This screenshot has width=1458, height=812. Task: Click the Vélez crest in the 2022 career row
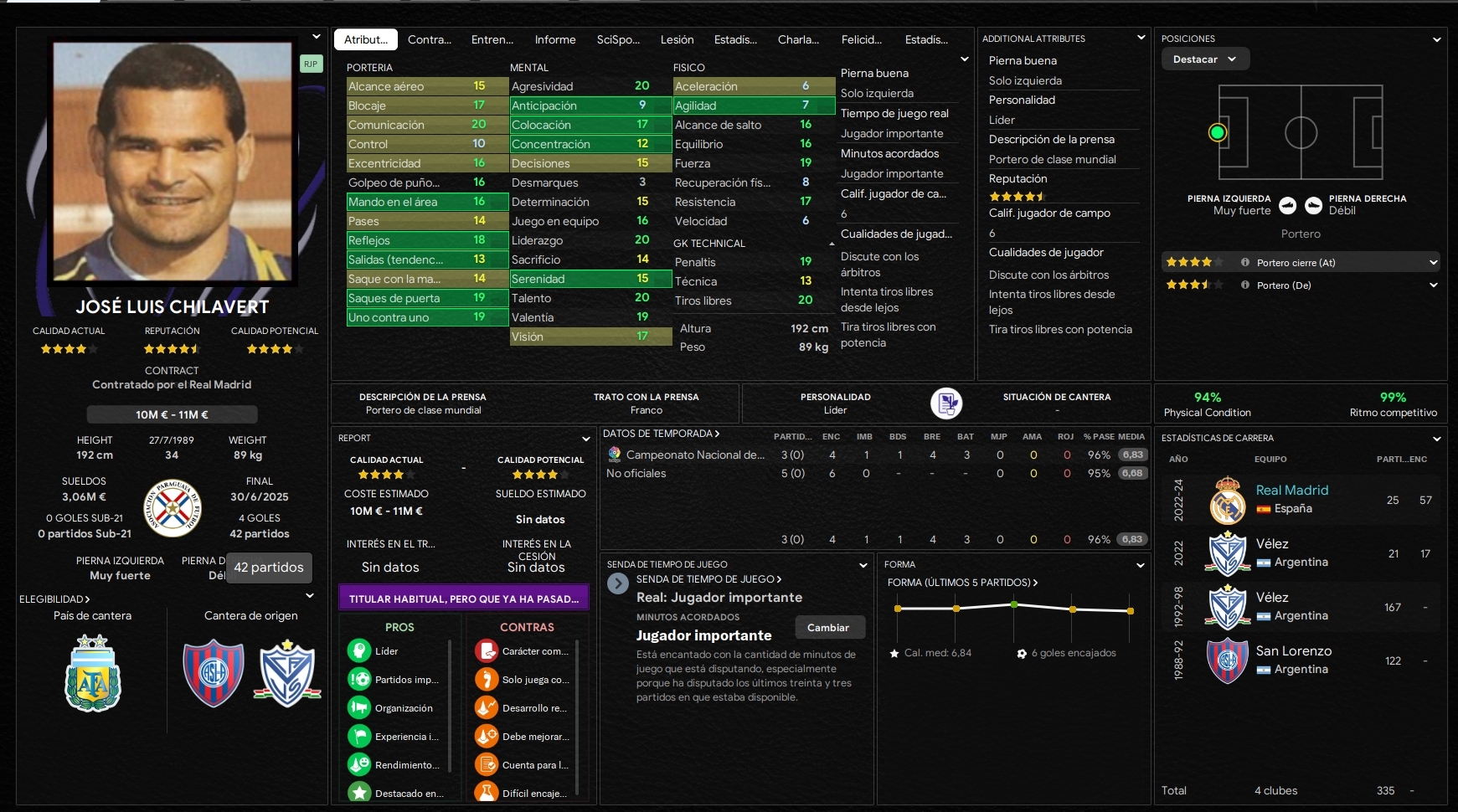[x=1228, y=553]
